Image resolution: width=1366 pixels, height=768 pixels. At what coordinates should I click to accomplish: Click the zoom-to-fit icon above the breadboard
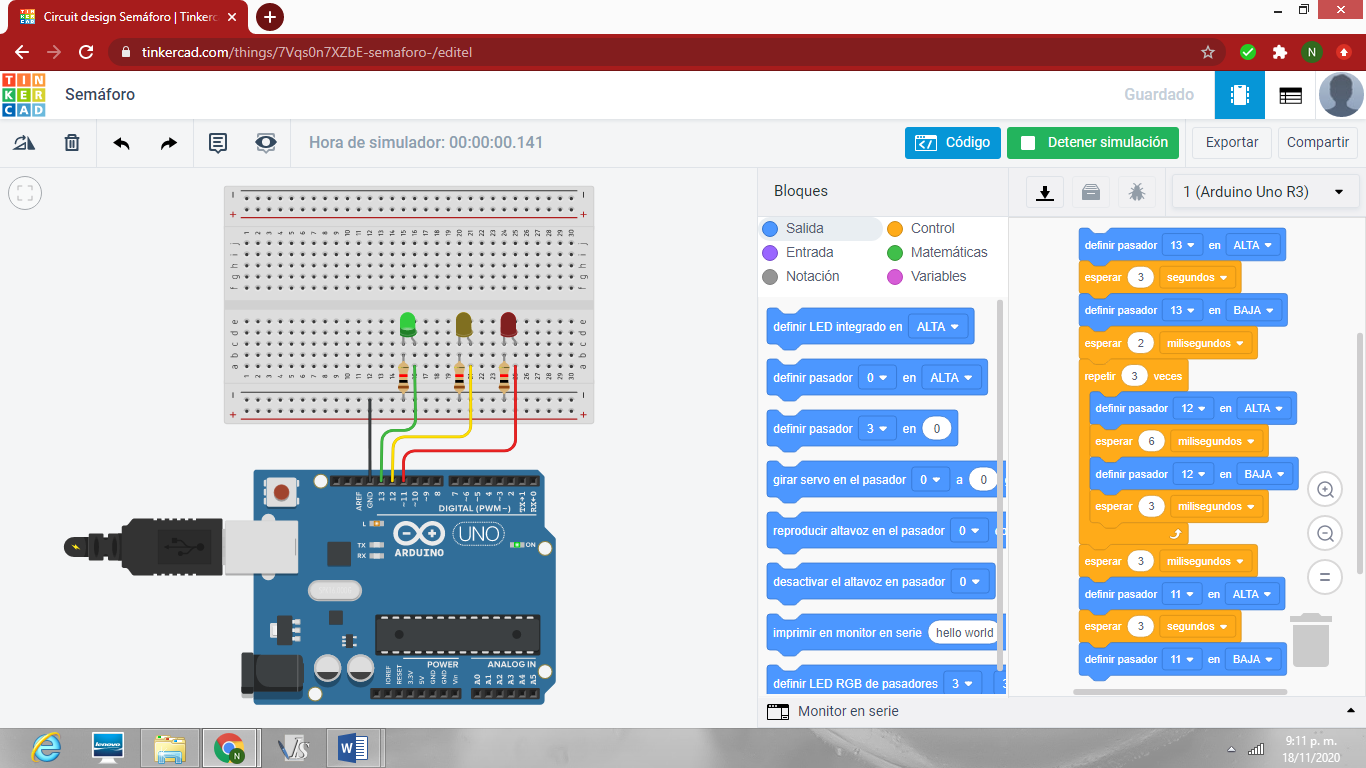click(x=25, y=193)
